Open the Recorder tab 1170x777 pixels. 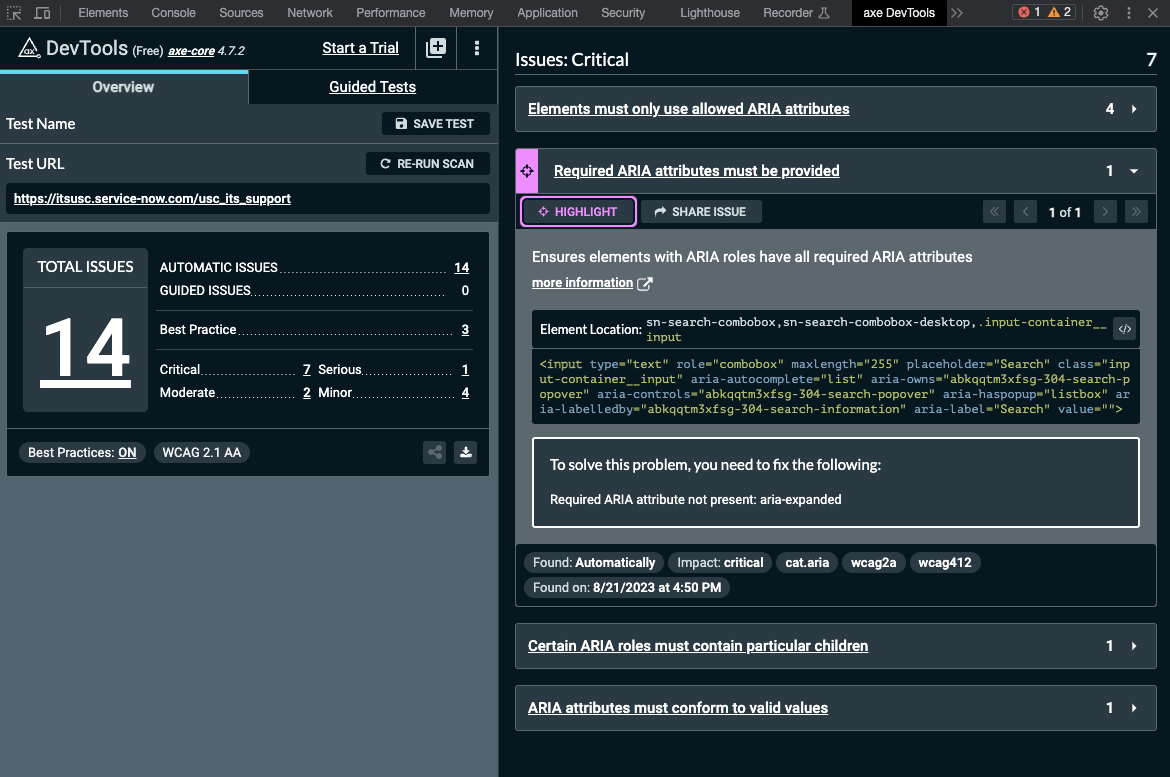[x=796, y=13]
